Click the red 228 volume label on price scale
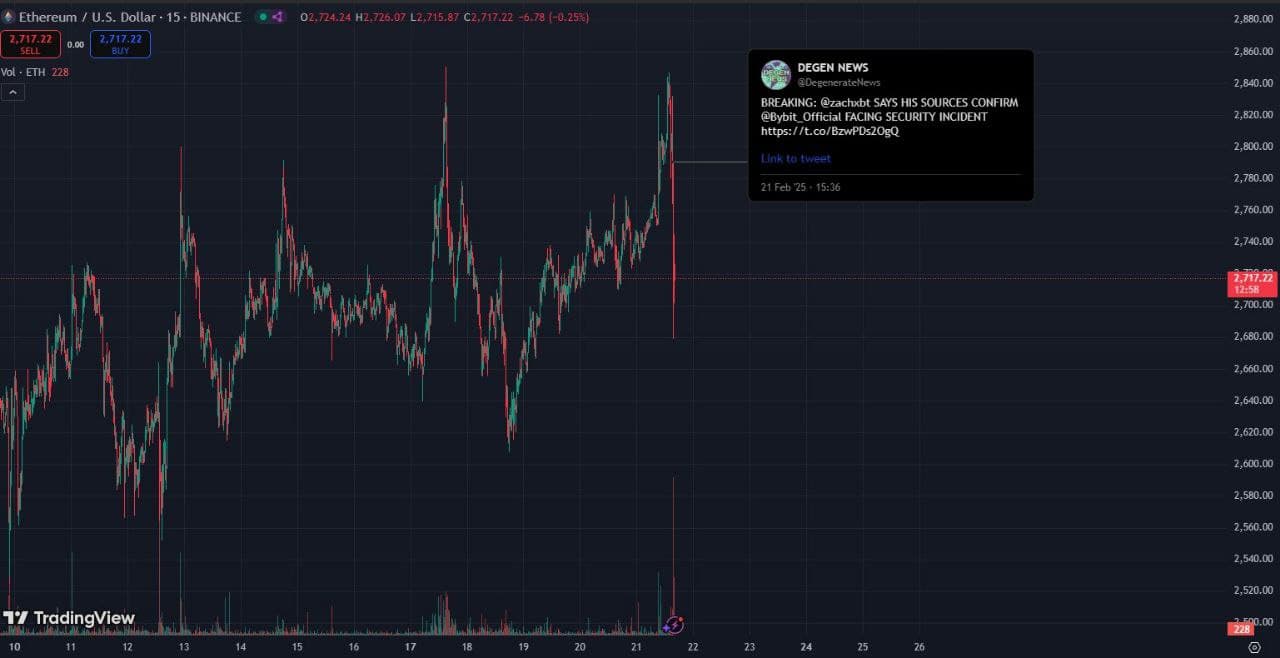This screenshot has width=1280, height=658. pyautogui.click(x=1242, y=629)
